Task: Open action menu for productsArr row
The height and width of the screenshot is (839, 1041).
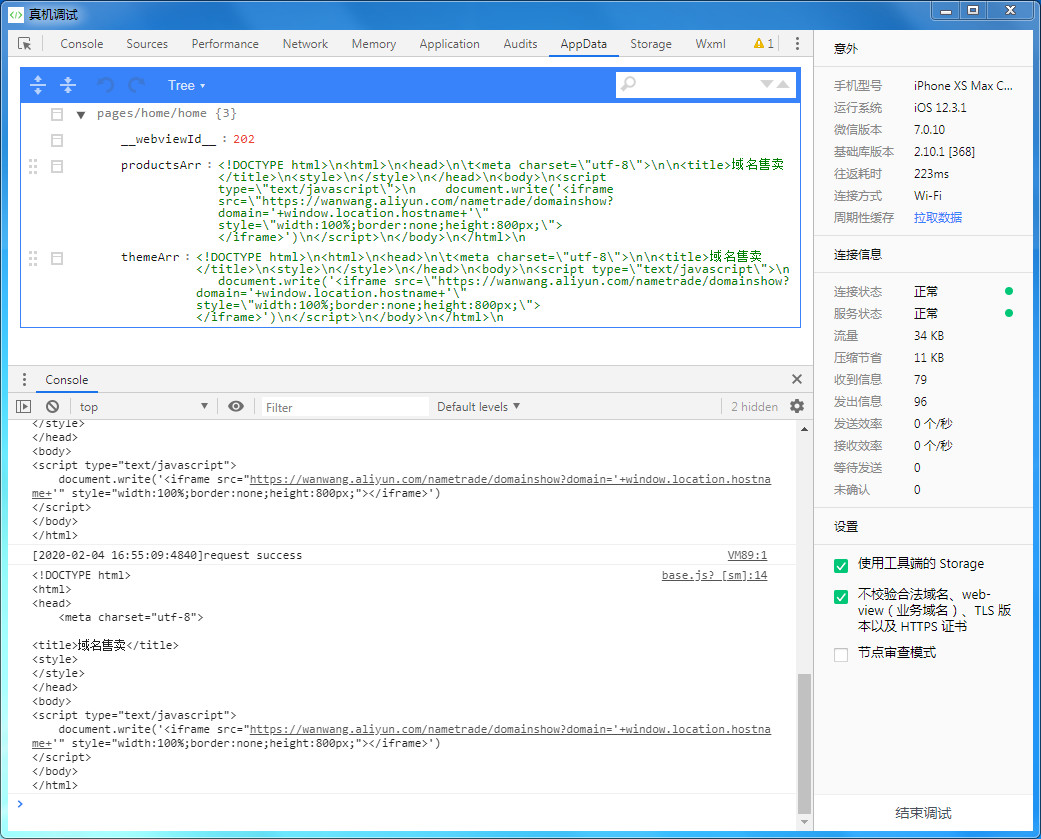Action: tap(57, 166)
